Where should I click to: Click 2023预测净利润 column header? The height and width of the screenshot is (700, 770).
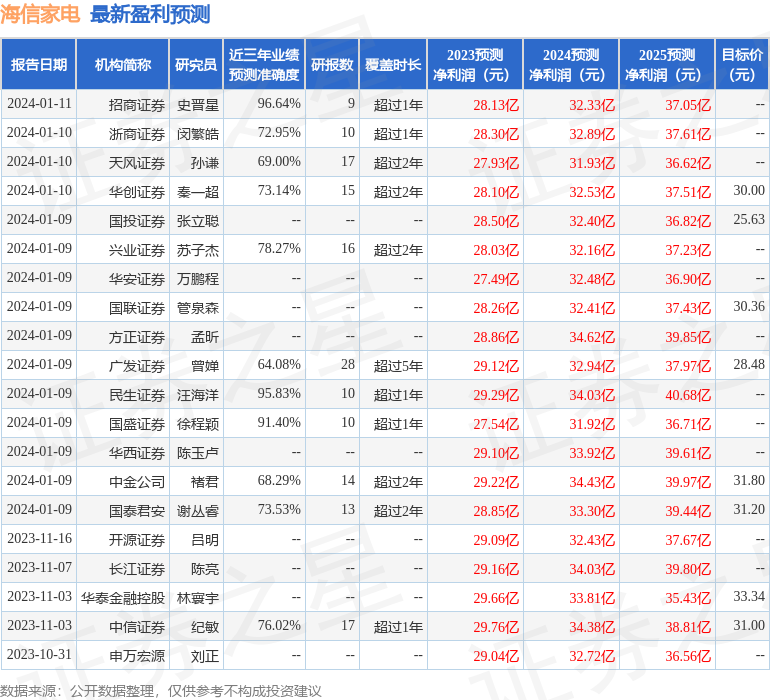pyautogui.click(x=475, y=65)
